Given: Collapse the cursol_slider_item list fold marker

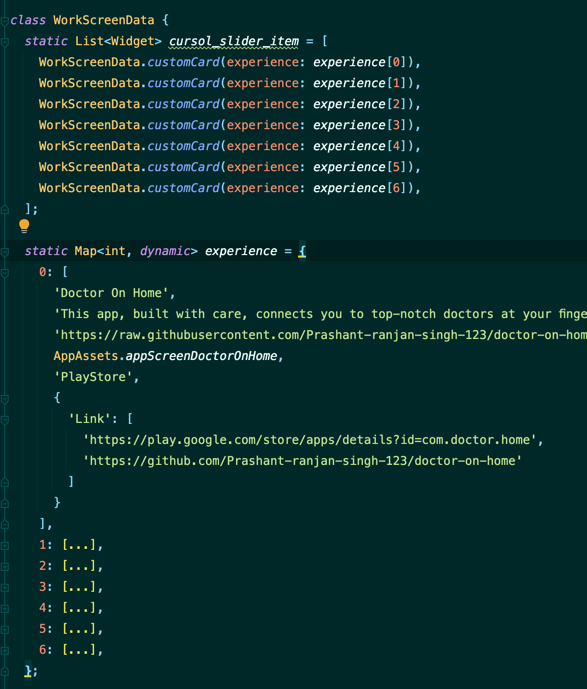Looking at the screenshot, I should pyautogui.click(x=4, y=42).
